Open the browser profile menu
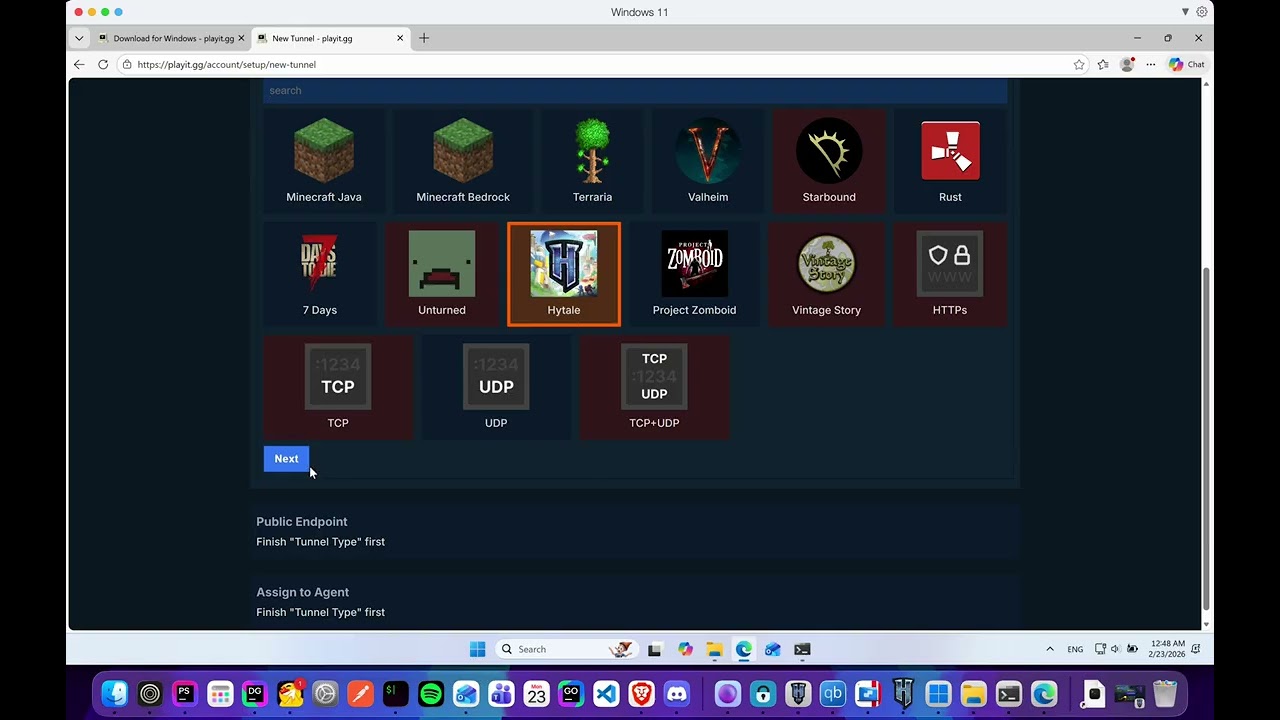 coord(1127,64)
